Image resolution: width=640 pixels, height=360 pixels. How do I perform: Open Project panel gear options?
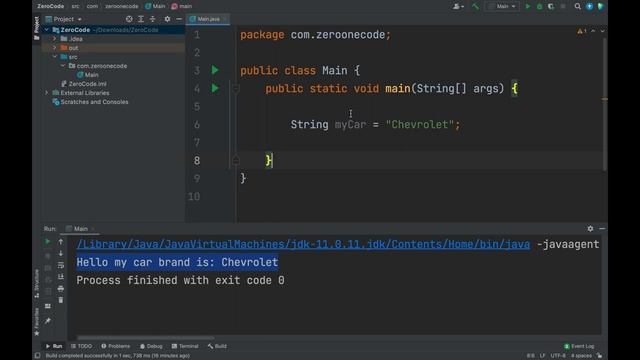tap(167, 19)
